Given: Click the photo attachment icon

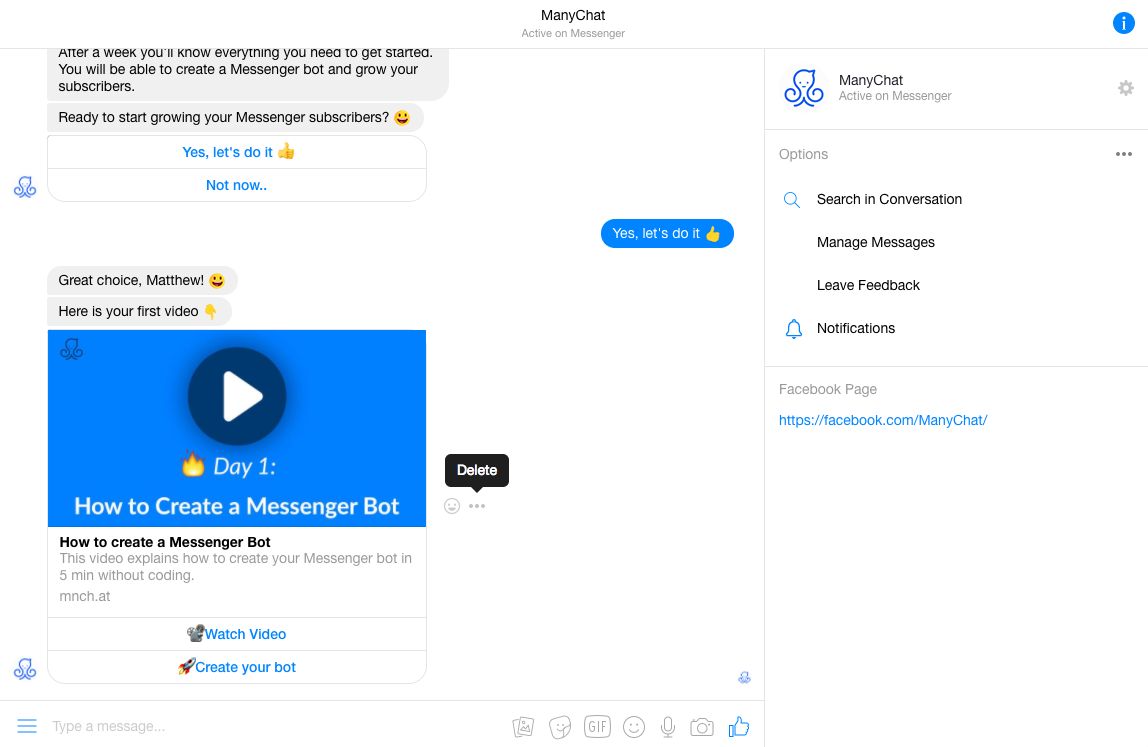Looking at the screenshot, I should tap(523, 726).
